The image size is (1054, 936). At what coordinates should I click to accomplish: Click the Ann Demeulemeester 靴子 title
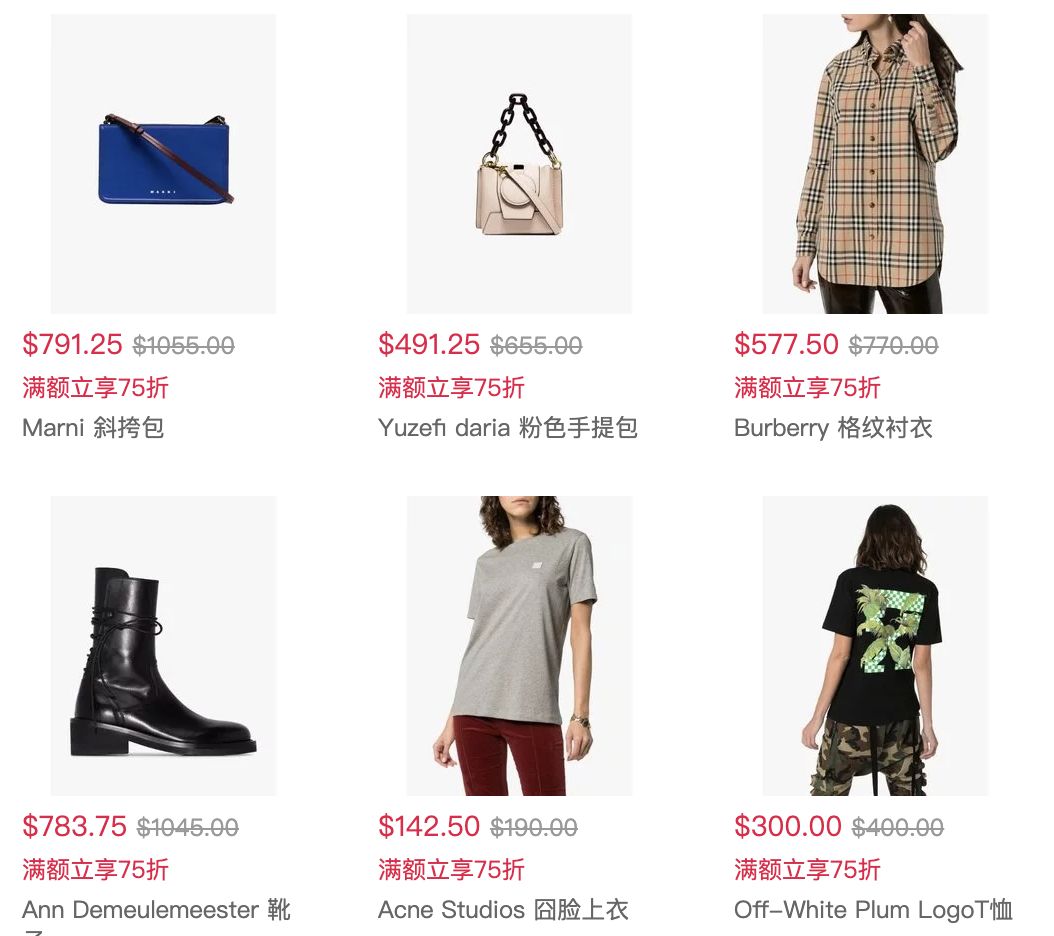pyautogui.click(x=156, y=916)
